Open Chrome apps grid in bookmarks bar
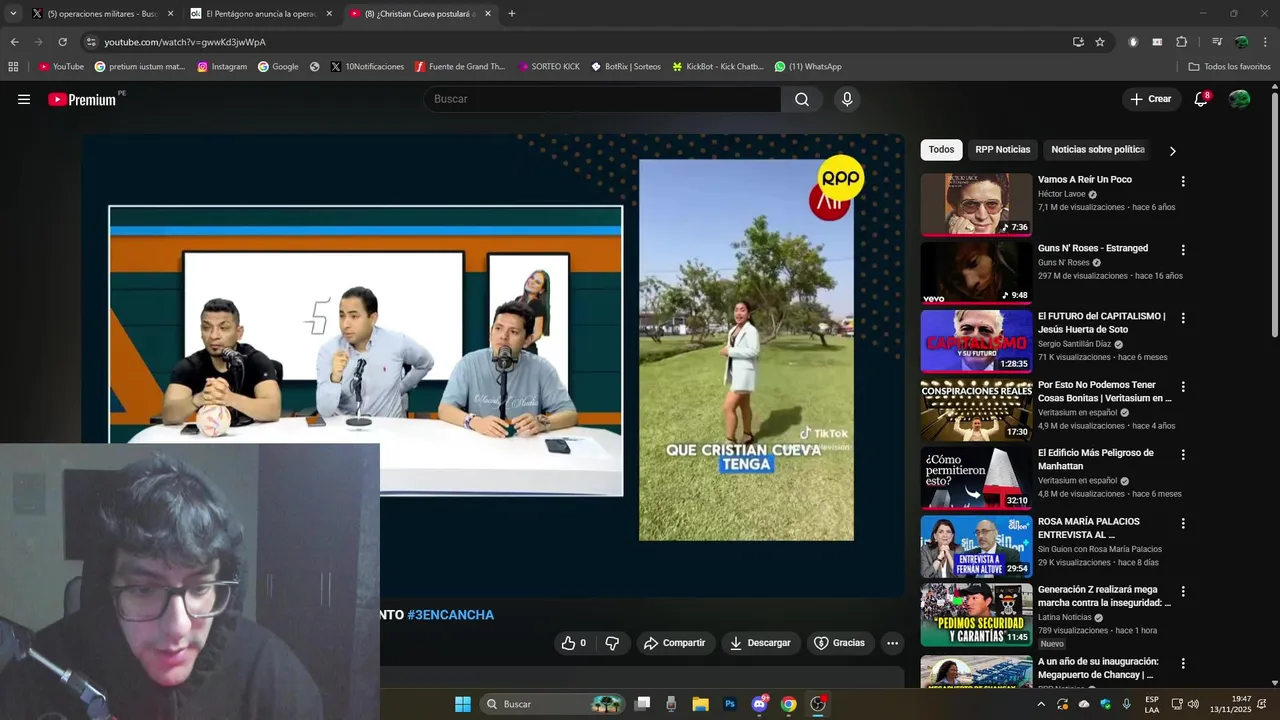This screenshot has width=1280, height=720. 13,67
